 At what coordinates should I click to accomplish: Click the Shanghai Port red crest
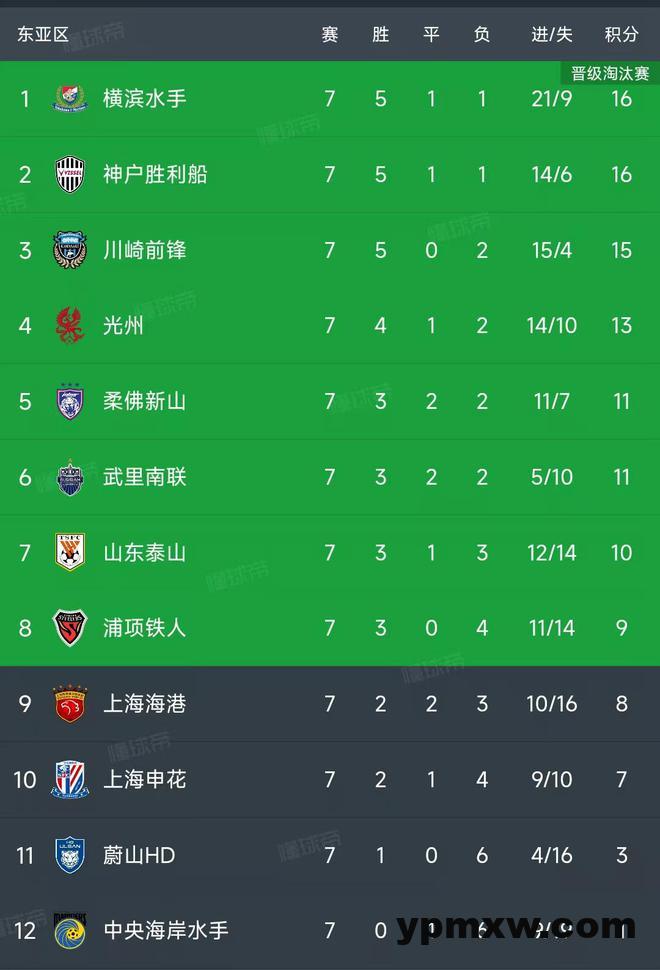tap(69, 704)
